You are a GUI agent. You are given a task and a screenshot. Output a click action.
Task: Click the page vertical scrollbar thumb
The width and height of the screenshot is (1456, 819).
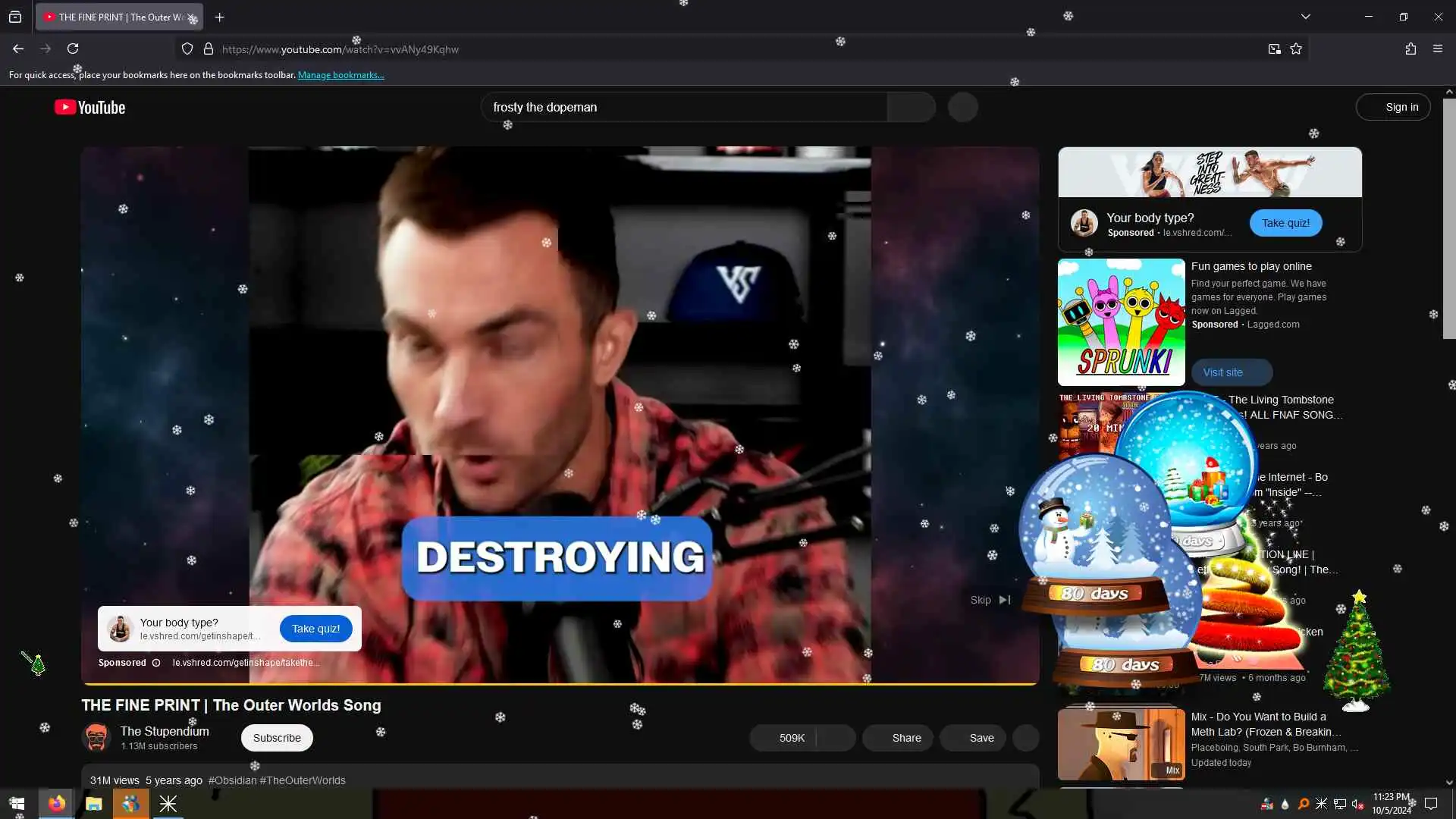tap(1448, 220)
